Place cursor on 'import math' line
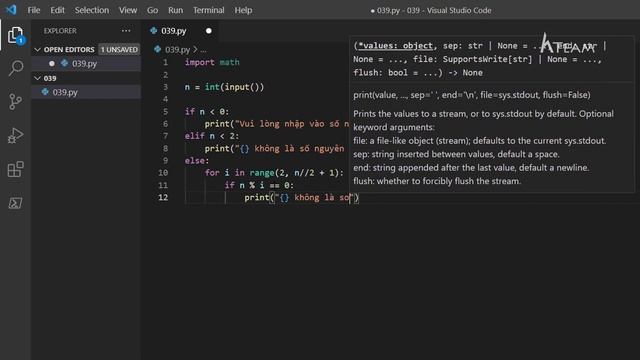 point(212,62)
